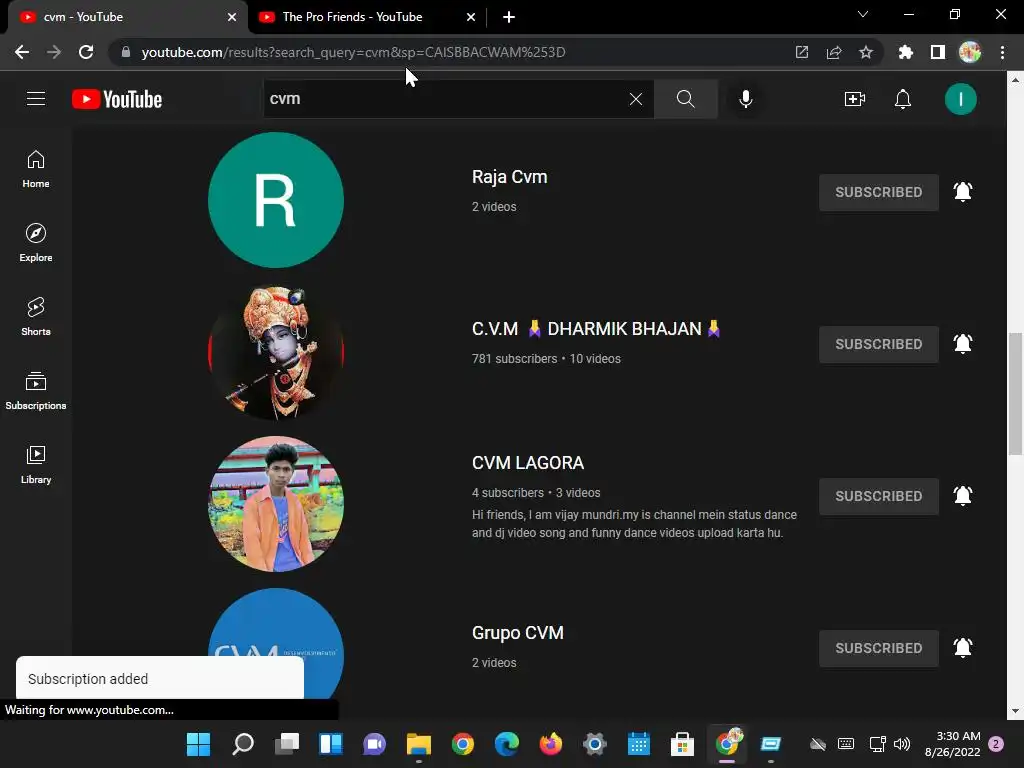Toggle notification bell for CVM LAGORA

pyautogui.click(x=963, y=496)
